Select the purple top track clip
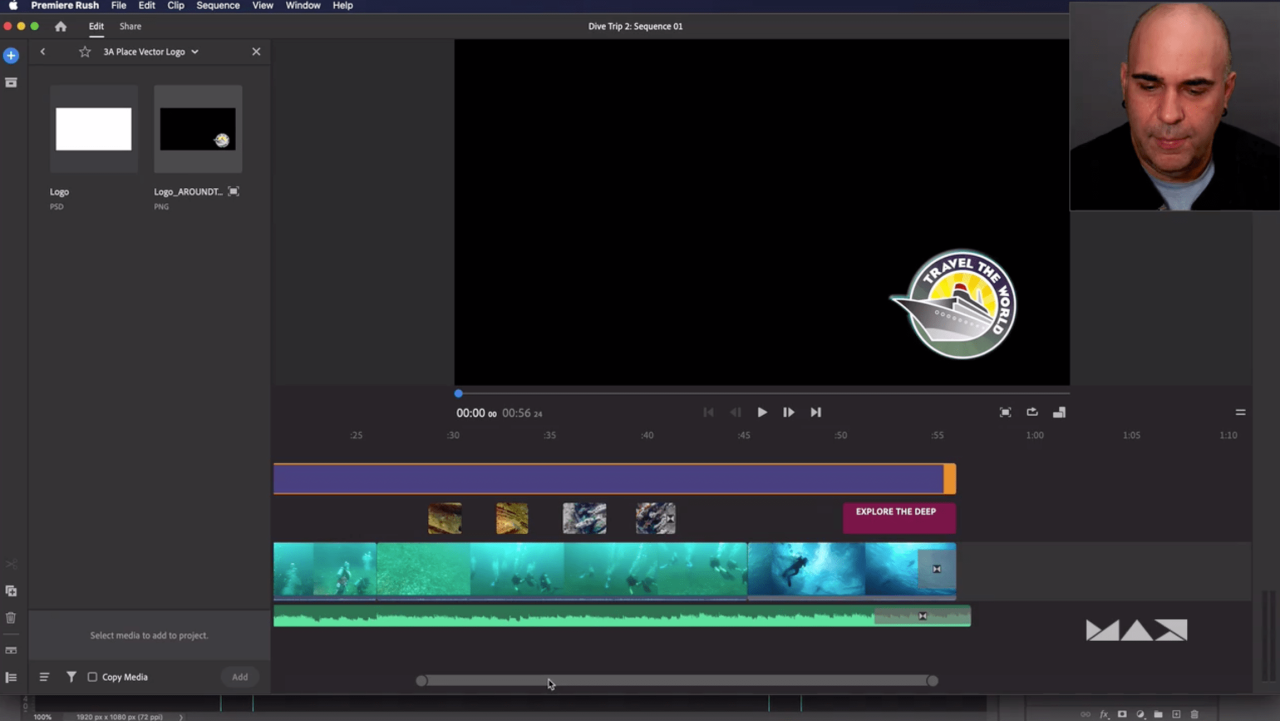The width and height of the screenshot is (1280, 721). [608, 479]
